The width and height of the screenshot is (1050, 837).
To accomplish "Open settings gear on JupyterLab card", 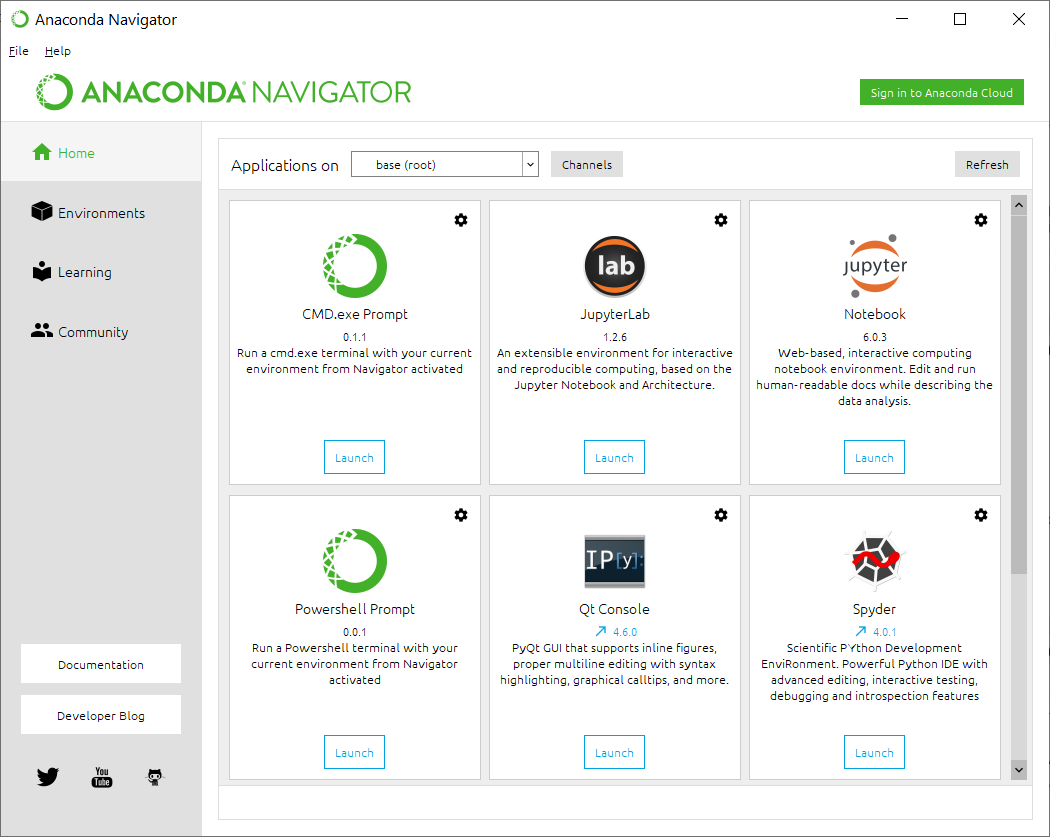I will pos(721,220).
